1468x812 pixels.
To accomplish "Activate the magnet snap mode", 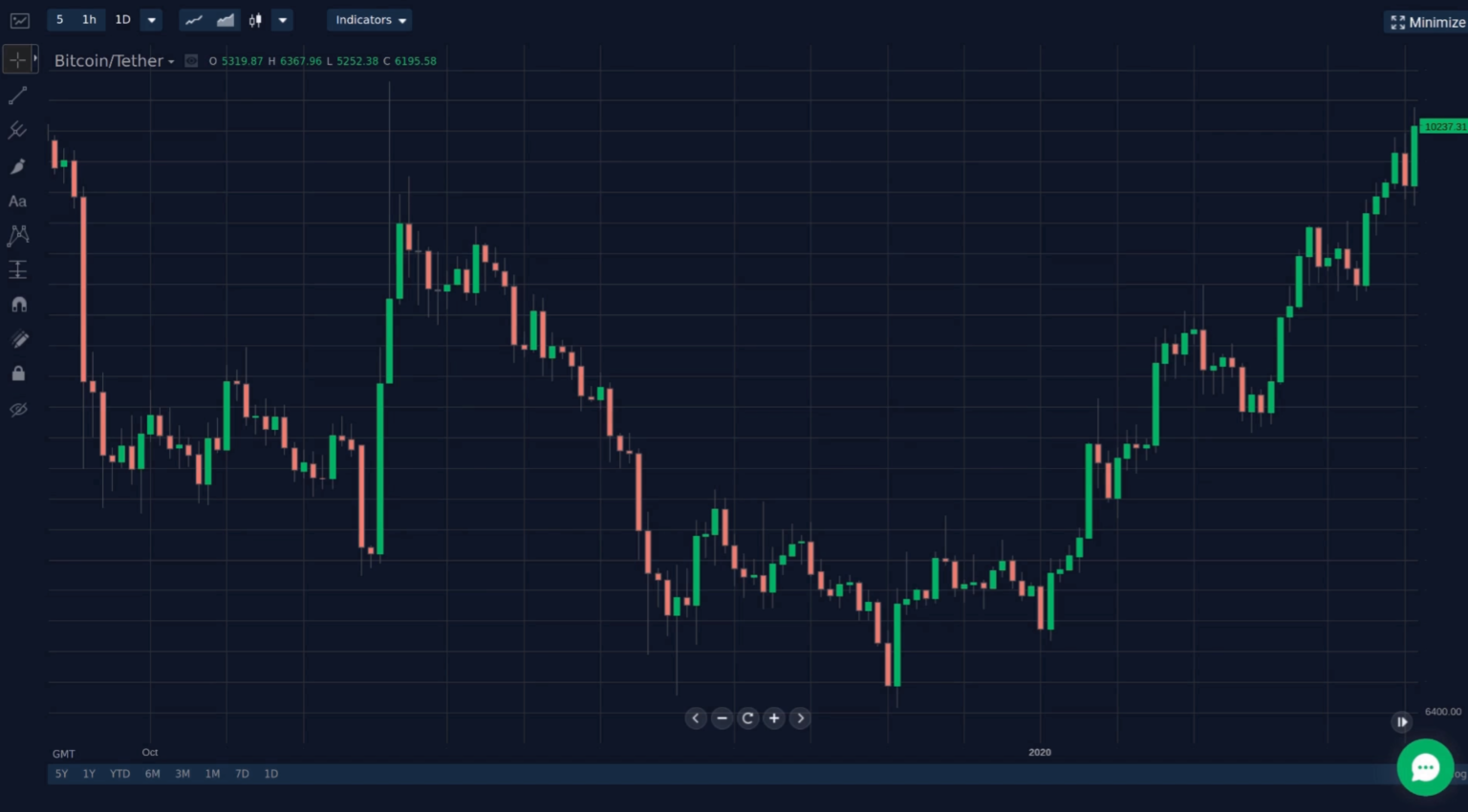I will 18,305.
